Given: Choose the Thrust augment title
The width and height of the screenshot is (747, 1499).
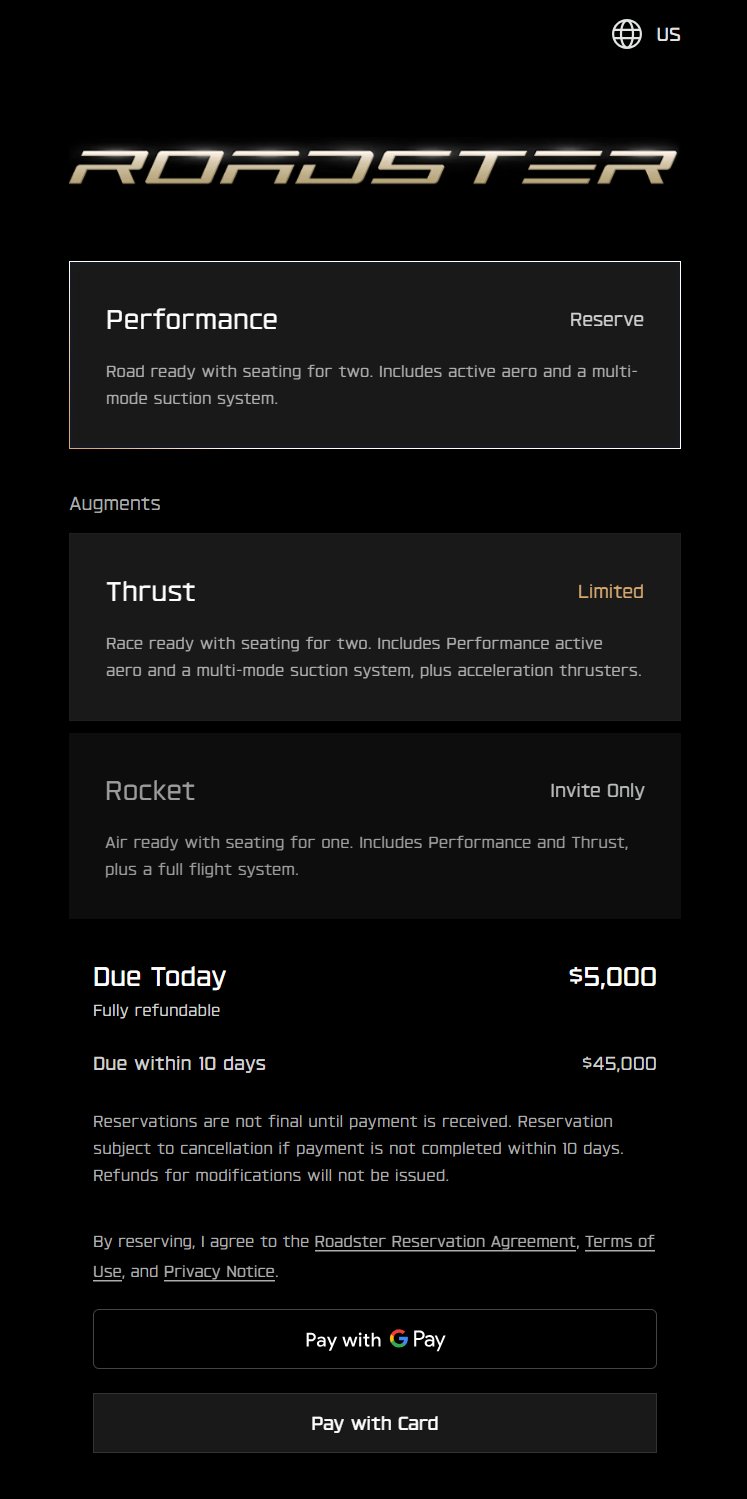Looking at the screenshot, I should (x=151, y=591).
